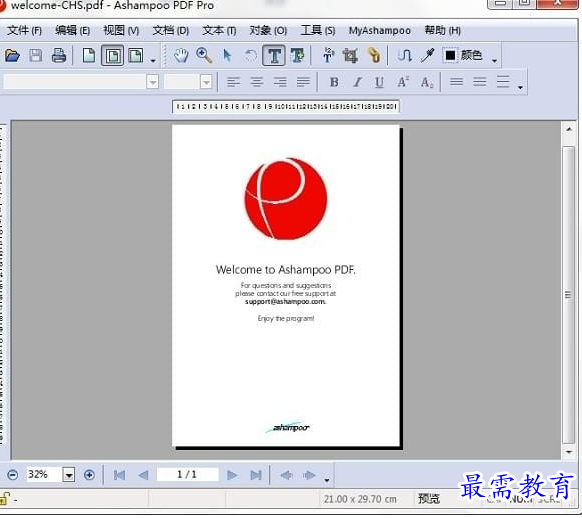Open the 文本 (T) menu
The height and width of the screenshot is (518, 582).
click(219, 30)
